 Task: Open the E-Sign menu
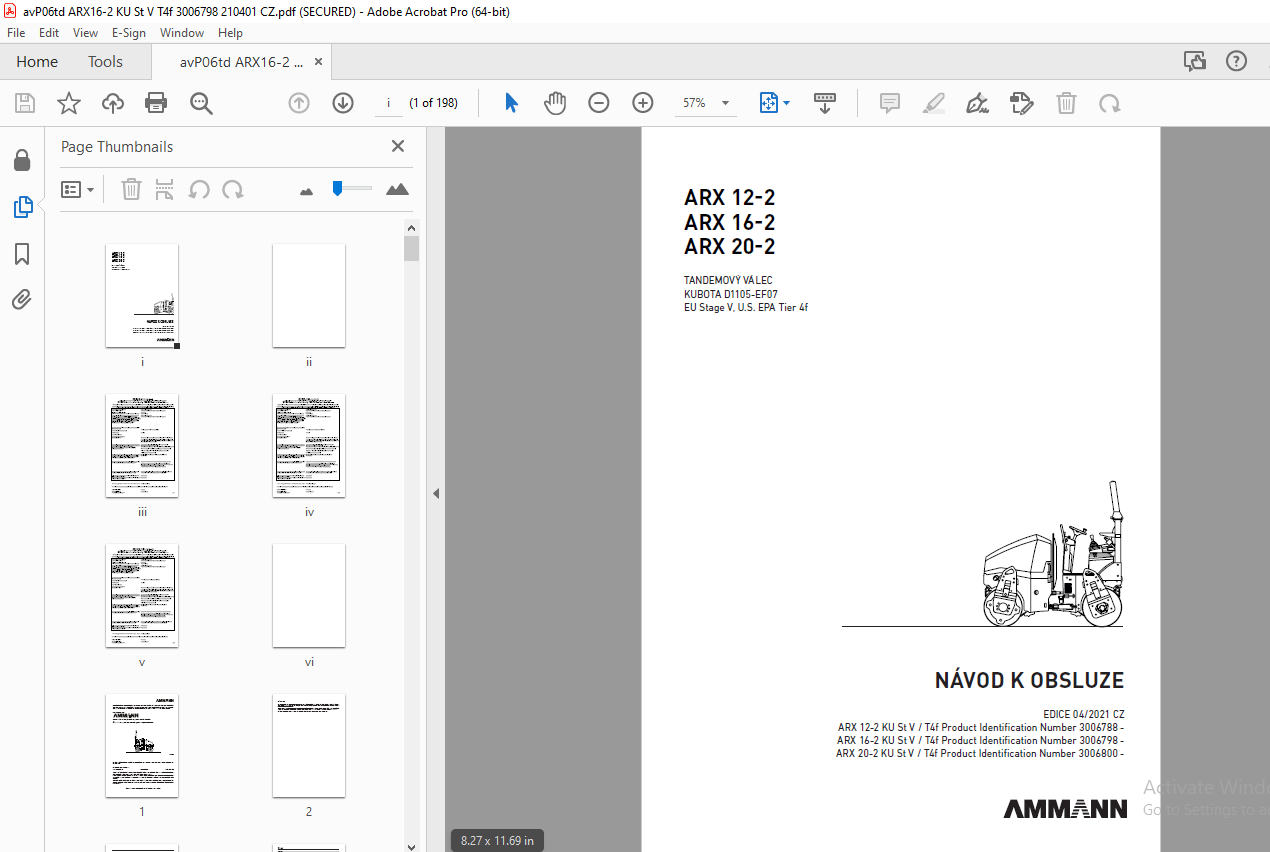click(129, 33)
